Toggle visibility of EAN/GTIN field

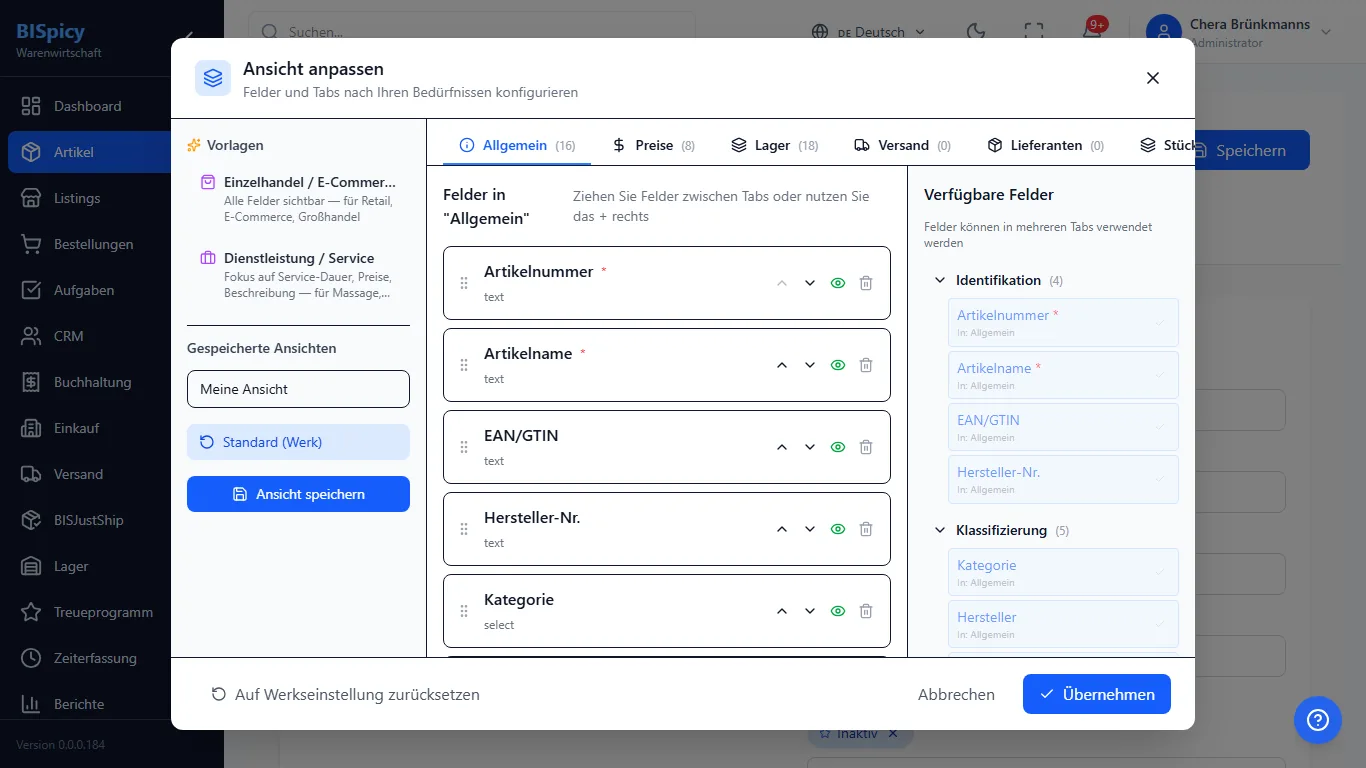click(838, 447)
